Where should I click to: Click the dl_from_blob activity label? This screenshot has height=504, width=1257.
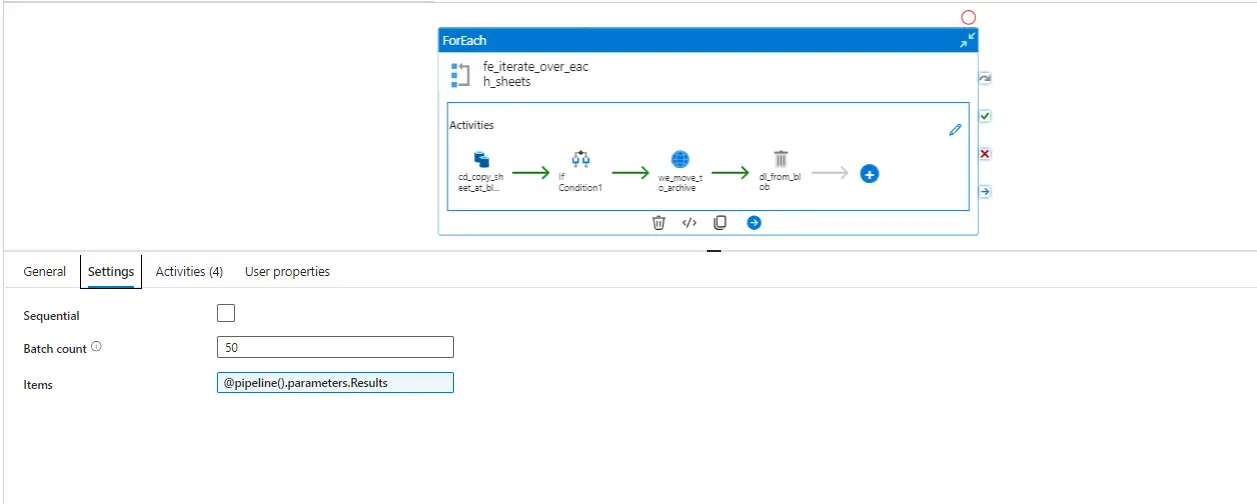[x=781, y=182]
